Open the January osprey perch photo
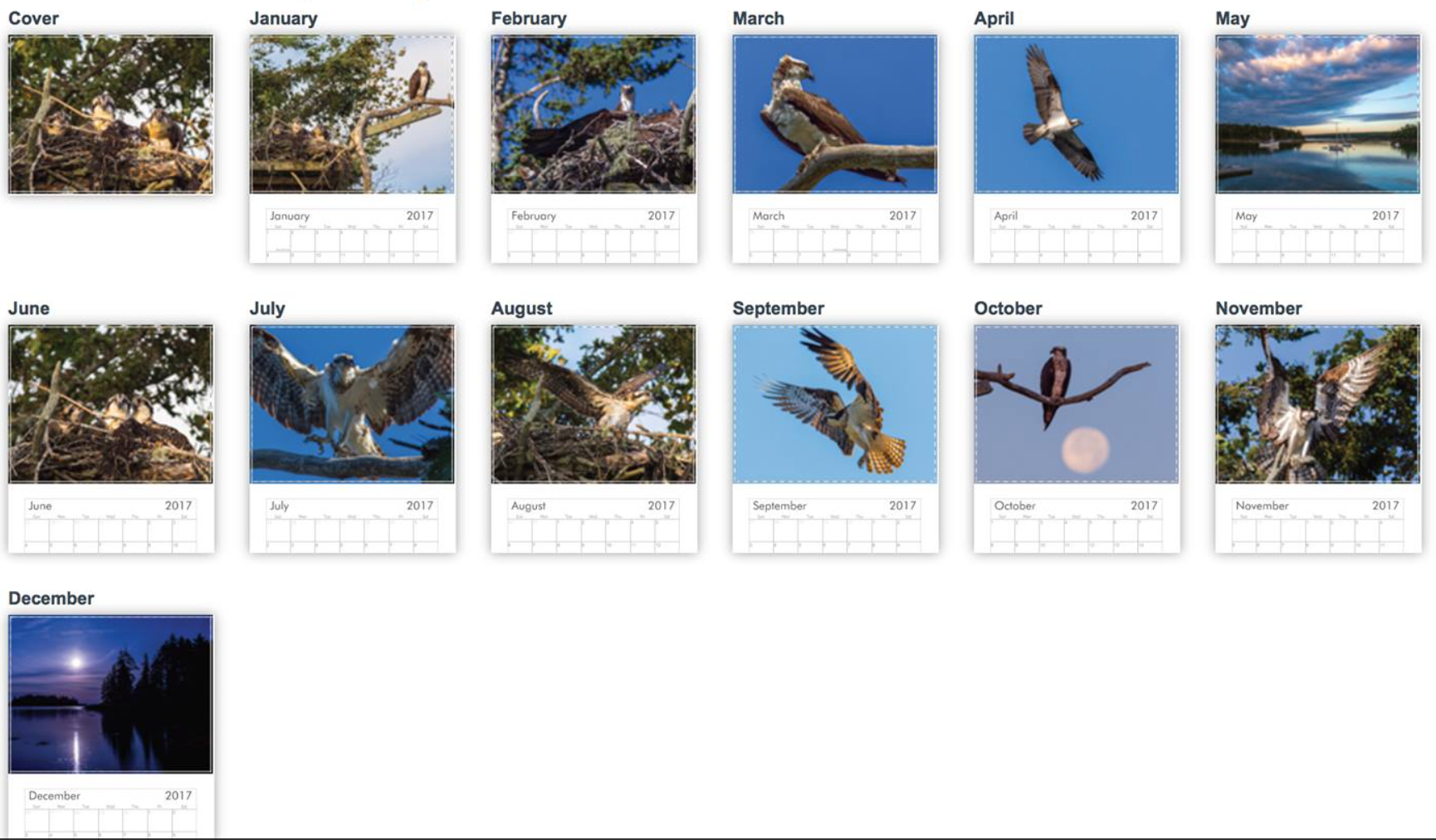This screenshot has width=1436, height=840. pyautogui.click(x=352, y=115)
